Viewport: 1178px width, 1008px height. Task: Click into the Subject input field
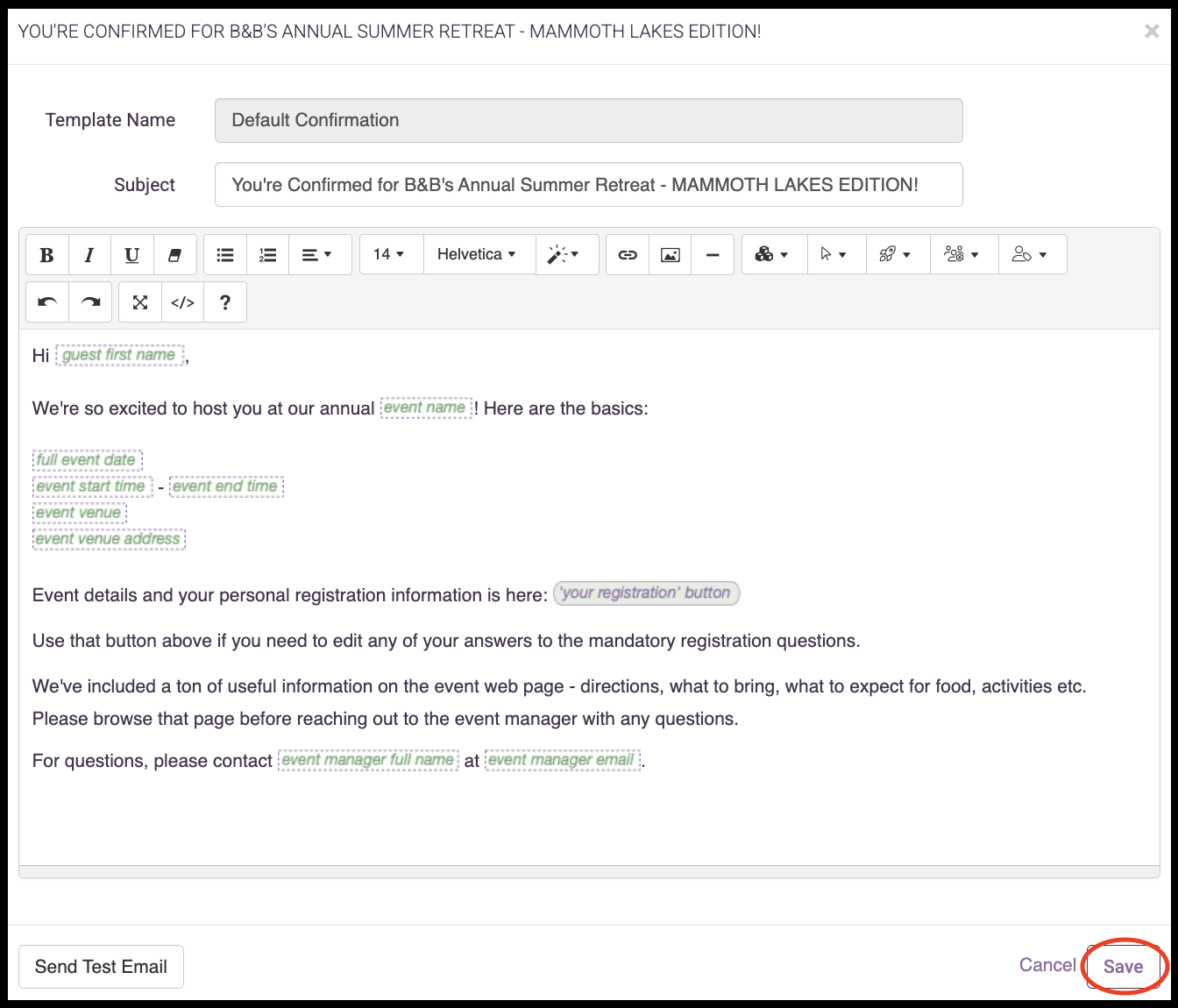click(589, 185)
